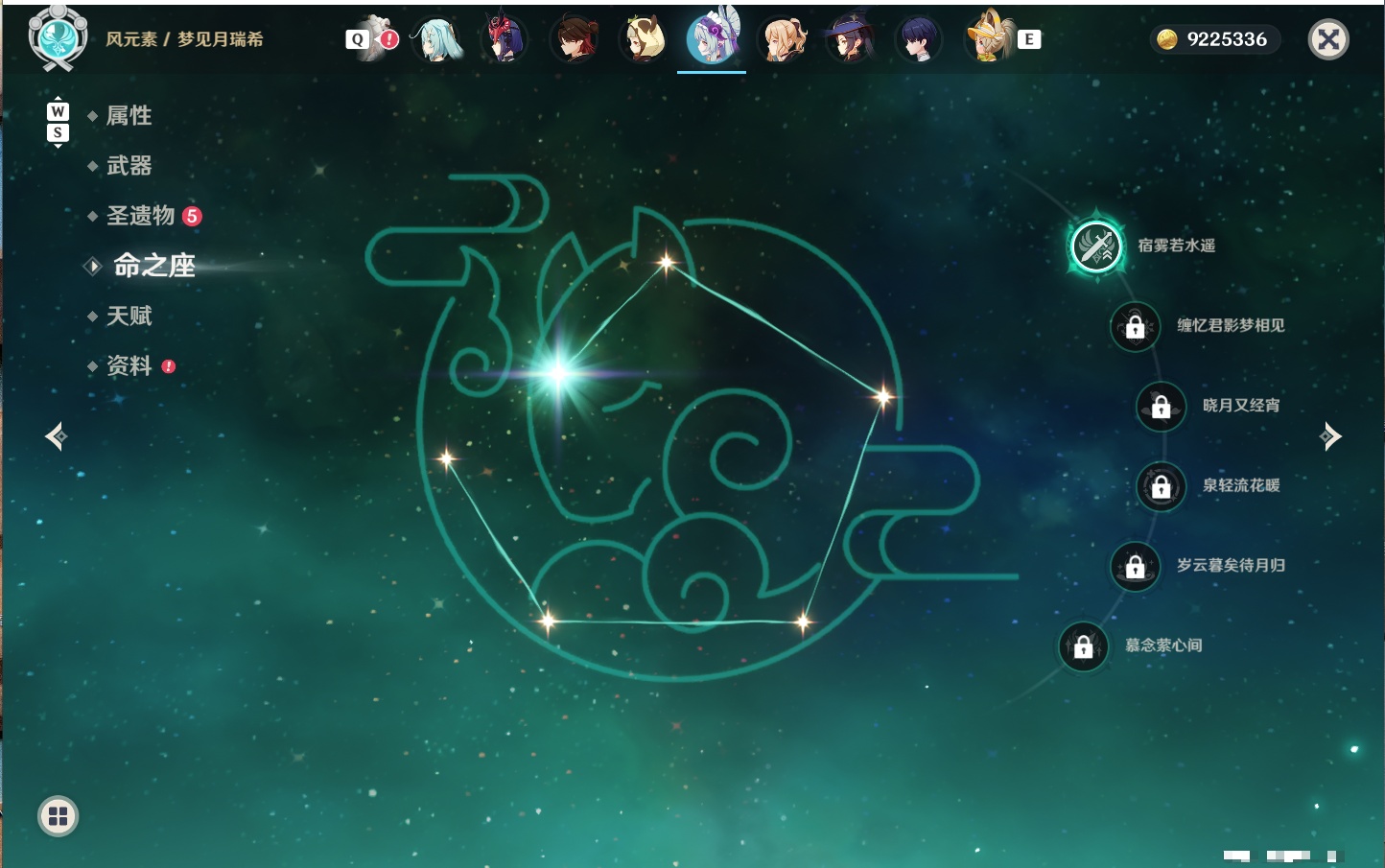Open the unlocked 宿雾若水遥 constellation node
Viewport: 1385px width, 868px height.
[1096, 246]
